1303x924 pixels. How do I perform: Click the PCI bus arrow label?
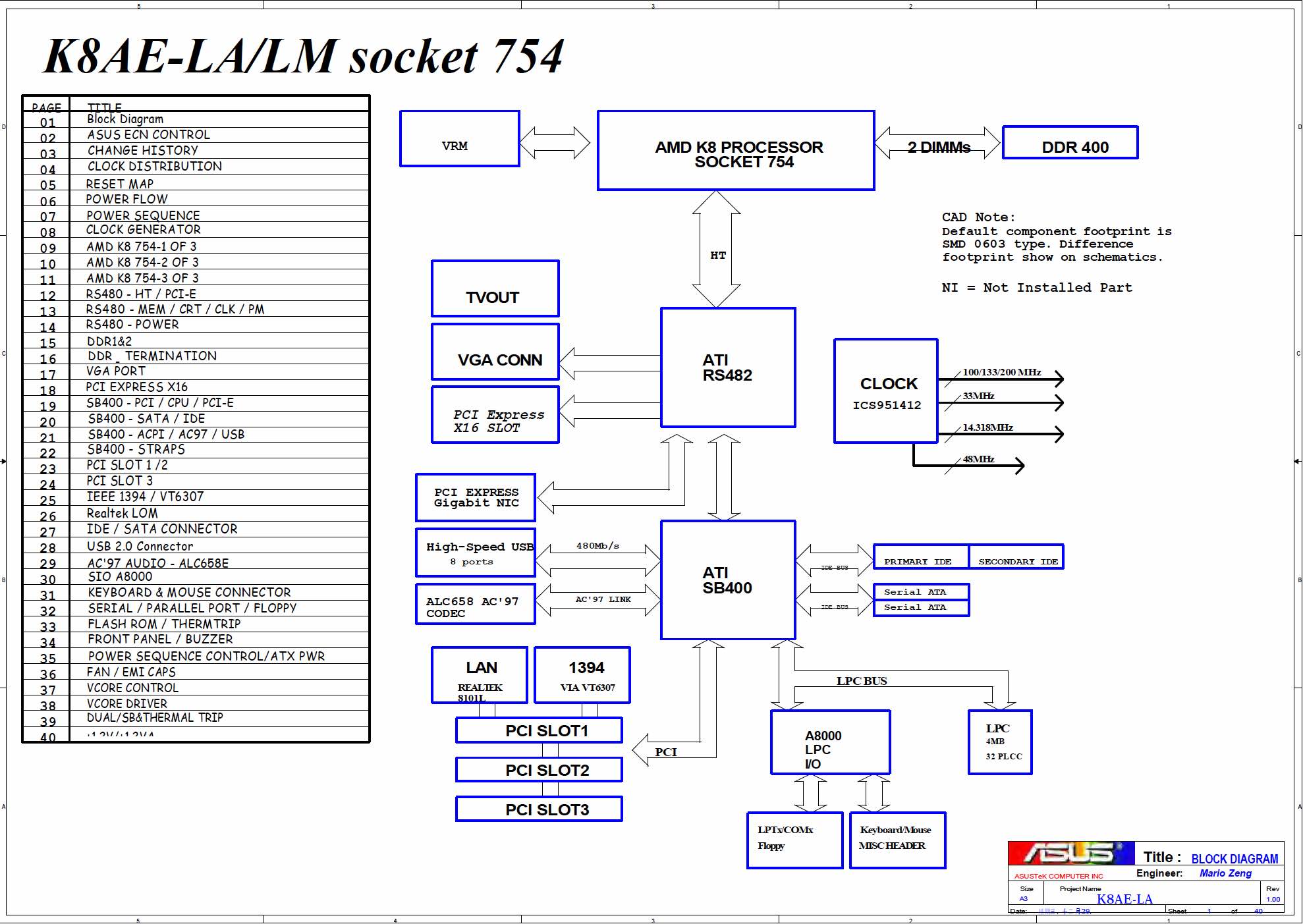tap(666, 751)
